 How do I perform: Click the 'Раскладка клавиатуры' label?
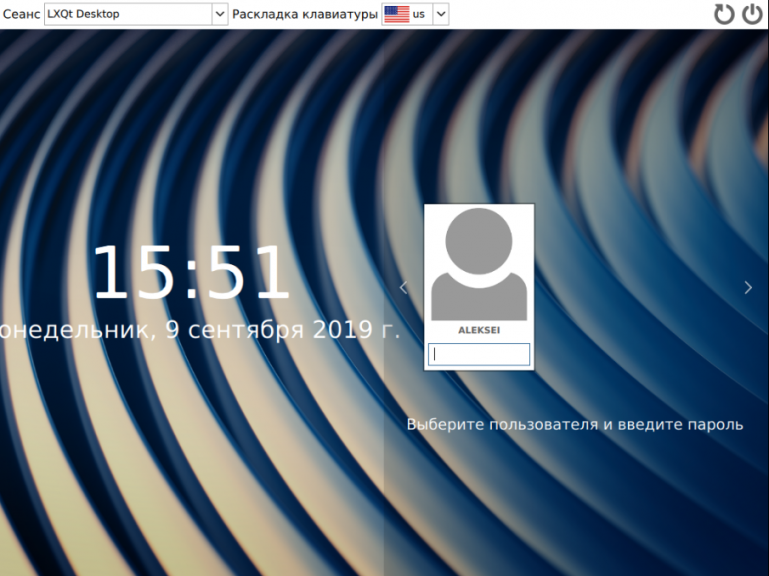coord(305,14)
